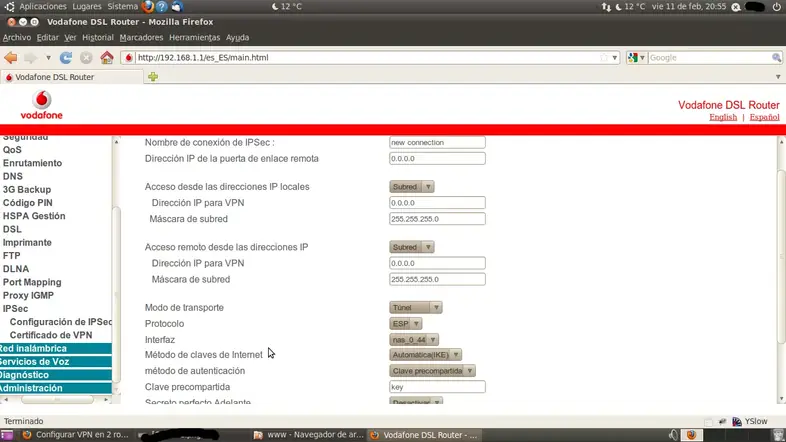Click the bookmark star in the address bar
This screenshot has height=442, width=786.
(604, 58)
